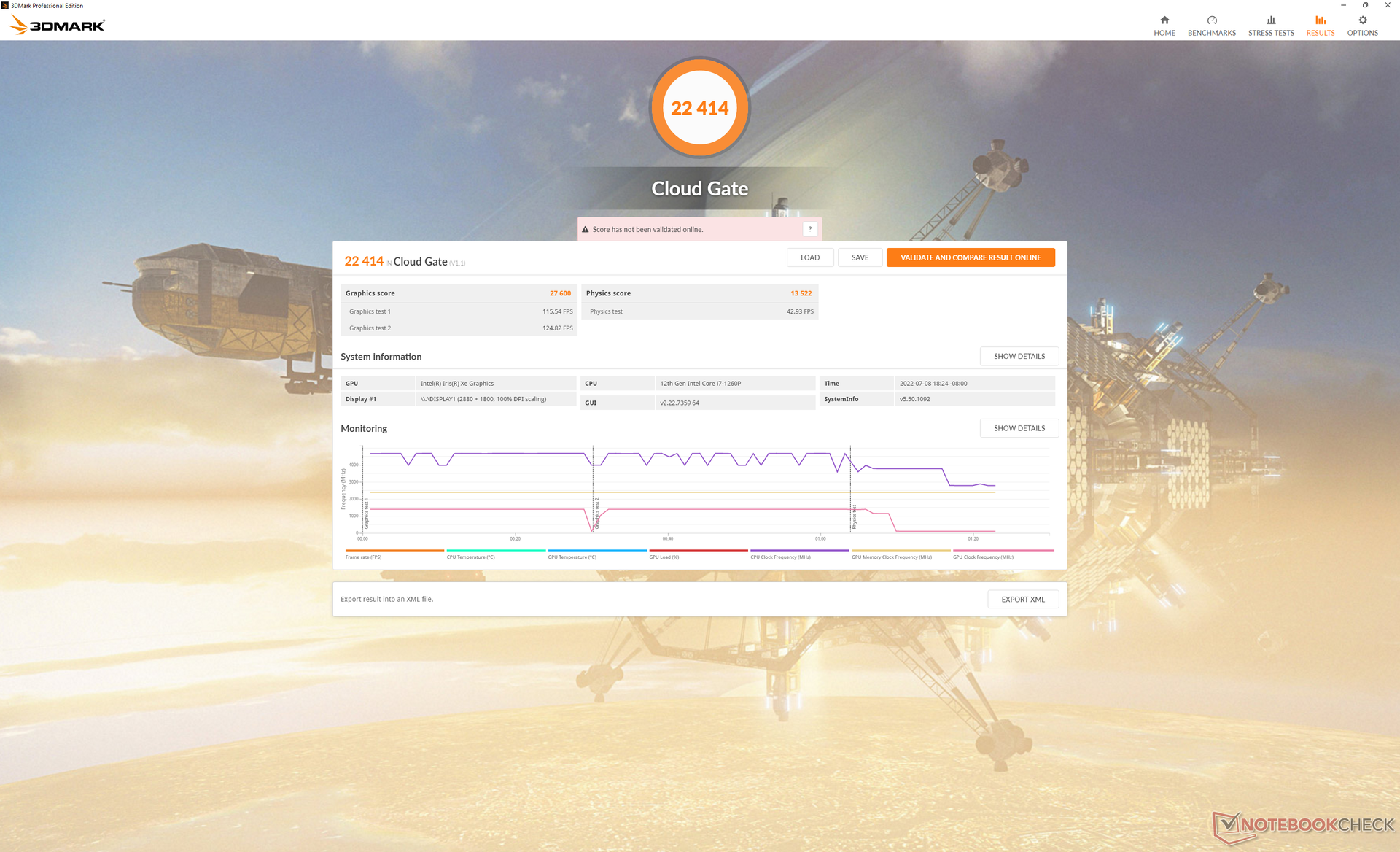Screen dimensions: 1400x852
Task: Toggle CPU Clock Frequency legend swatch
Action: click(799, 551)
